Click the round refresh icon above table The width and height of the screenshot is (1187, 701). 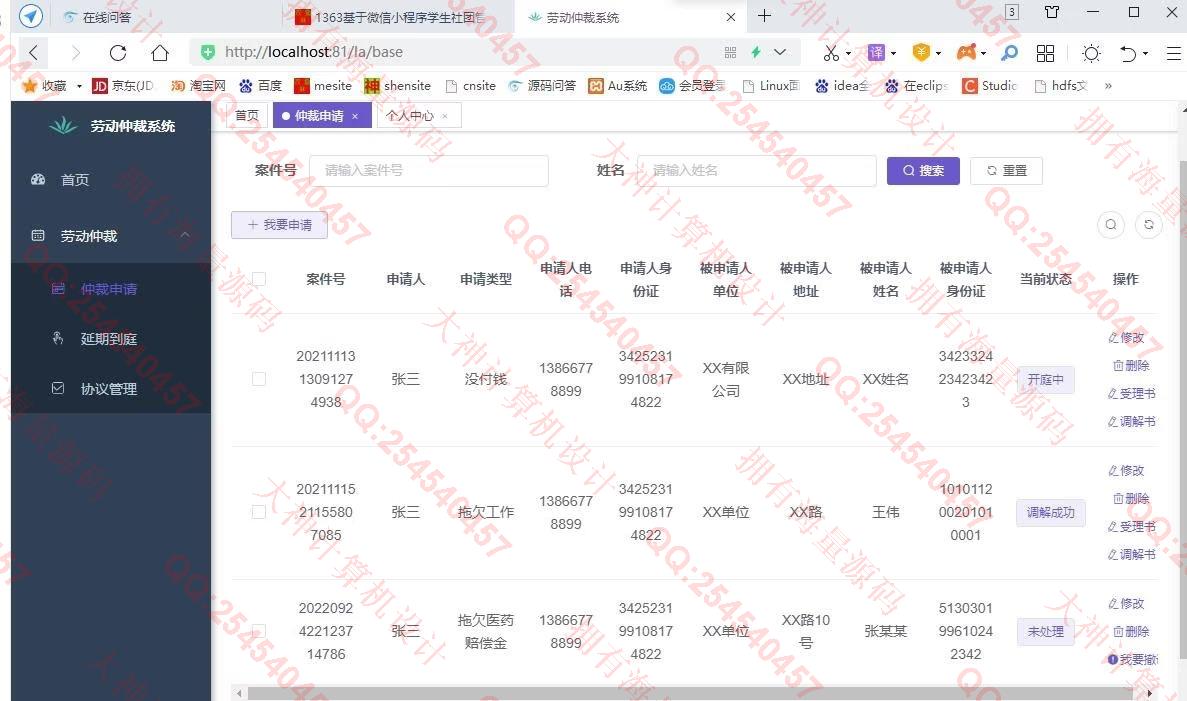1148,225
